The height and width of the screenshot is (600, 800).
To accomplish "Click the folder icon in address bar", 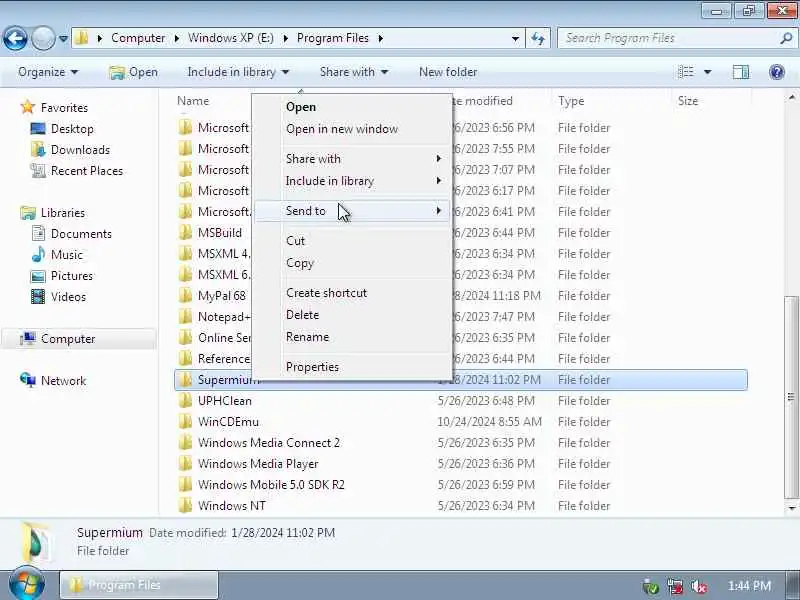I will tap(82, 38).
